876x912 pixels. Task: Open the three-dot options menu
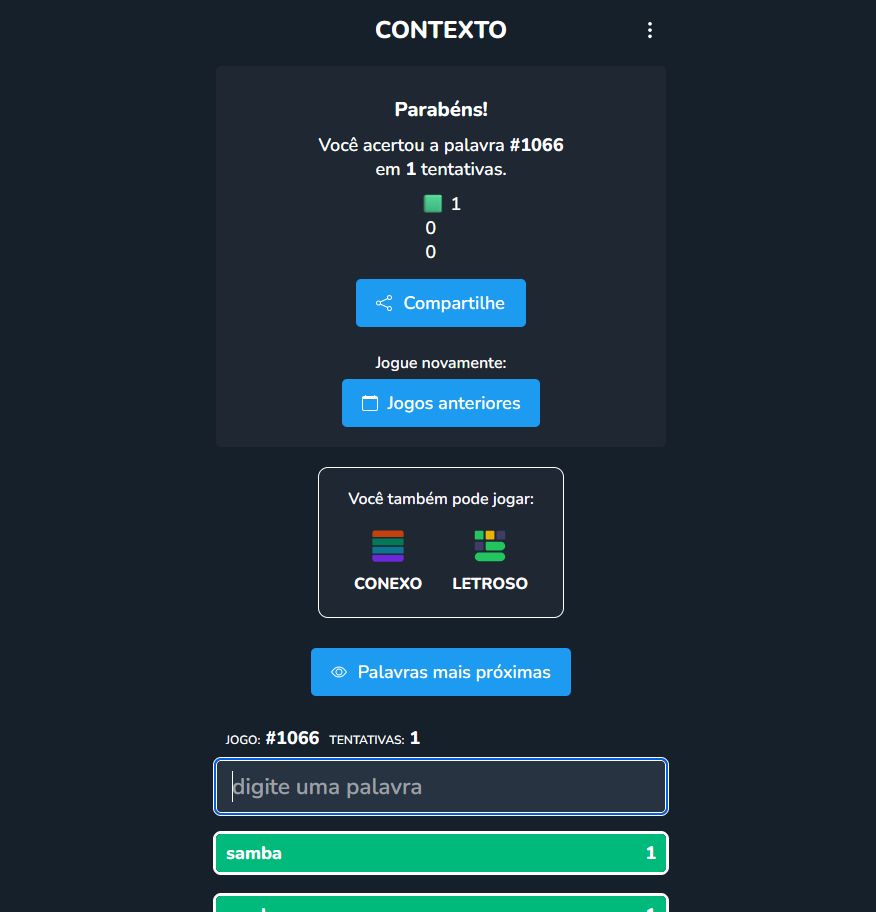[x=650, y=30]
